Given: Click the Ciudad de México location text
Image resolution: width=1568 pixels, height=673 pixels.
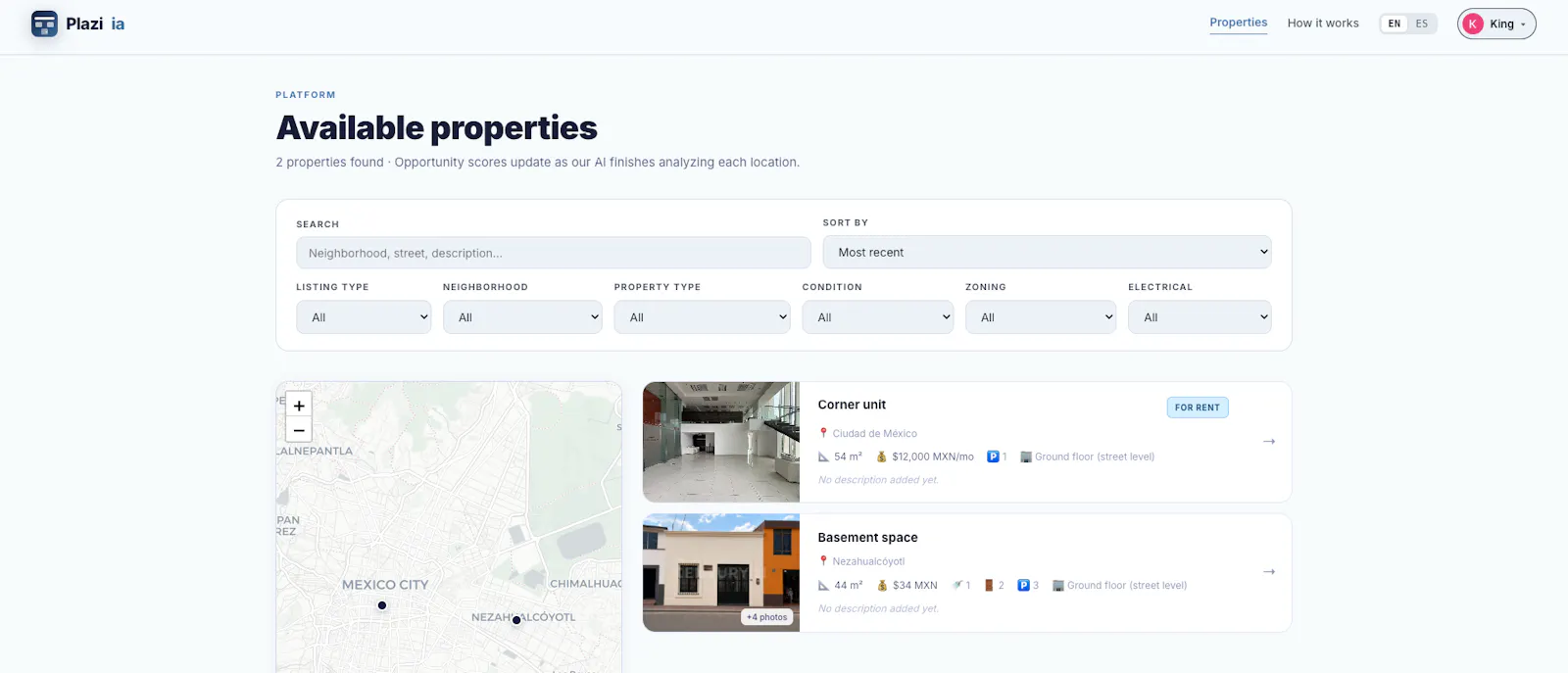Looking at the screenshot, I should coord(874,433).
